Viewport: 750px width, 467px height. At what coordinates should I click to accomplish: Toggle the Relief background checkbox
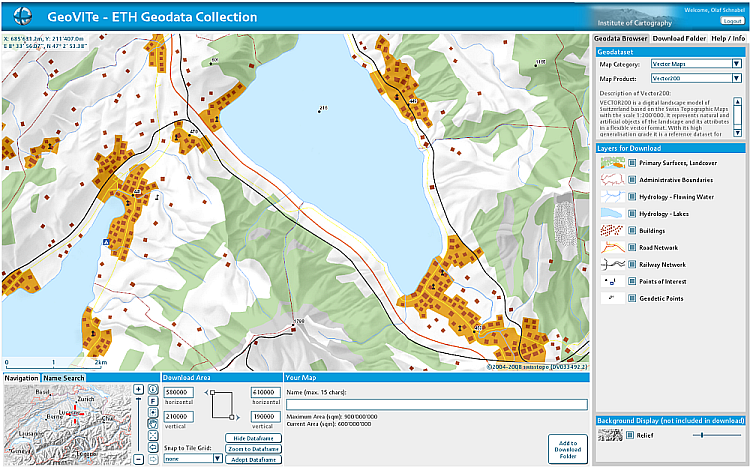(x=630, y=435)
